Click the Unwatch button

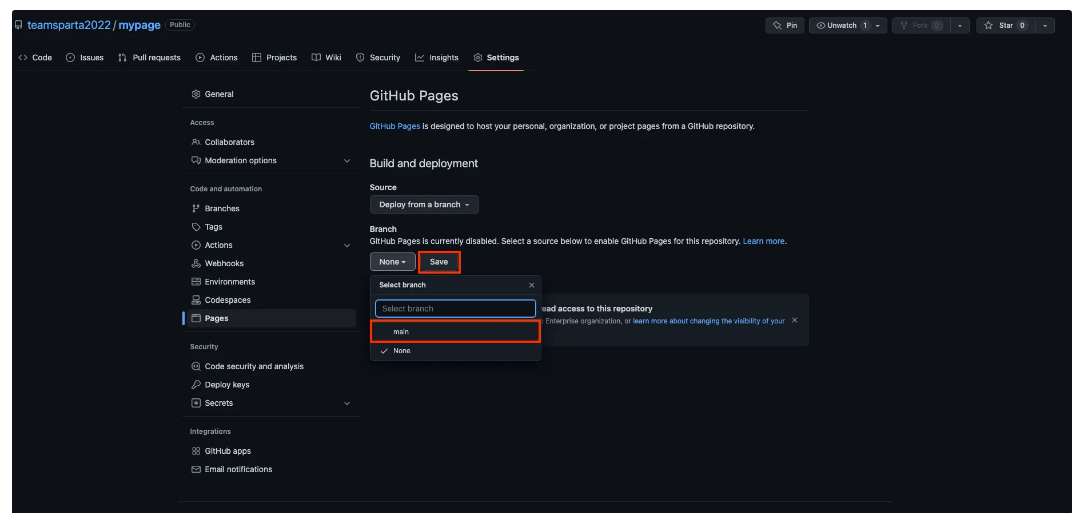tap(839, 26)
